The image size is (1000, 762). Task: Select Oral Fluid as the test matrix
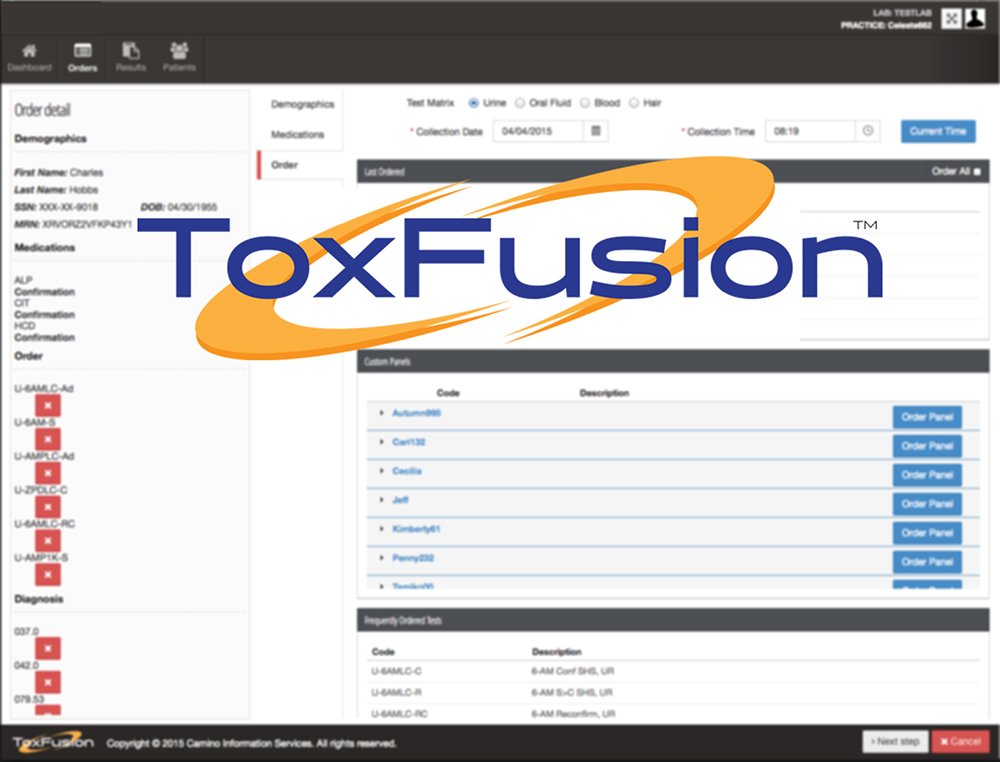click(520, 103)
